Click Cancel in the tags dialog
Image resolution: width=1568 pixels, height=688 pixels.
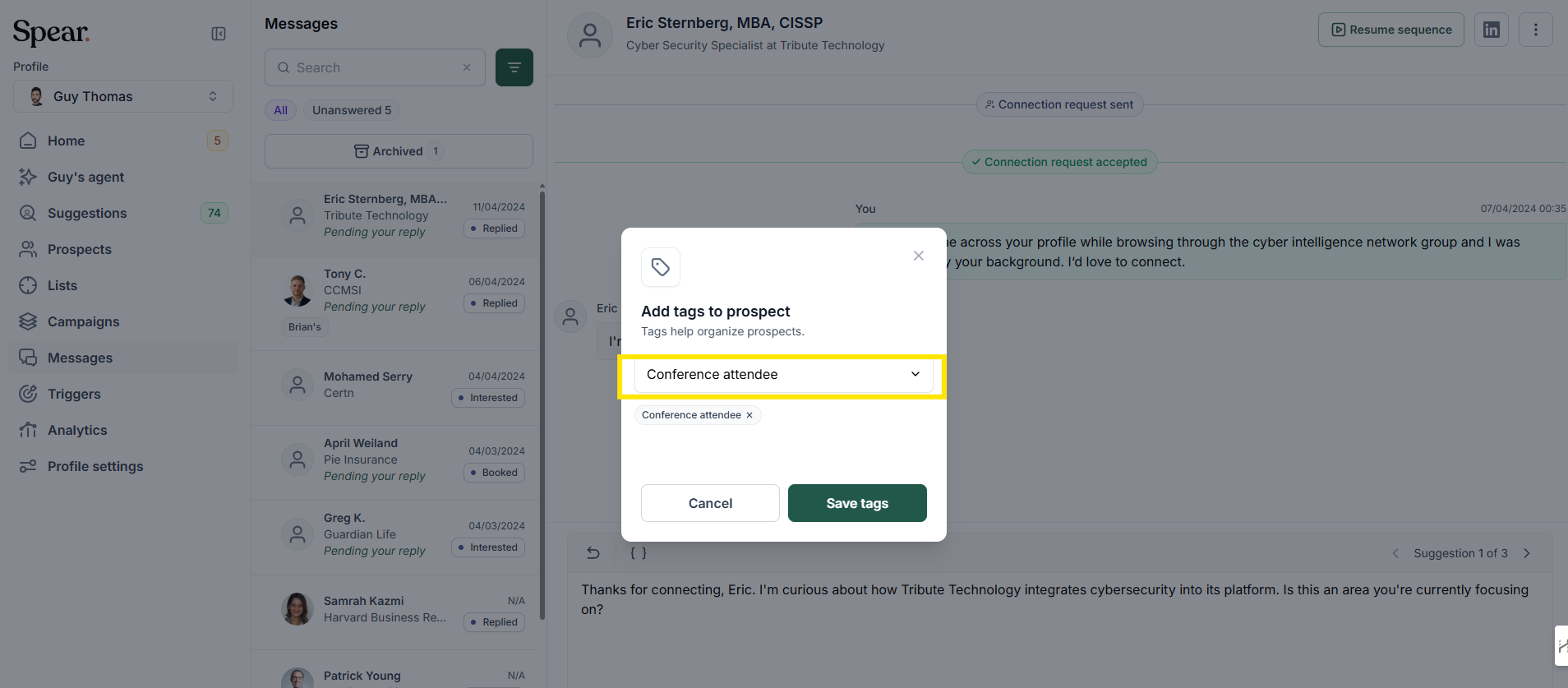pyautogui.click(x=710, y=503)
